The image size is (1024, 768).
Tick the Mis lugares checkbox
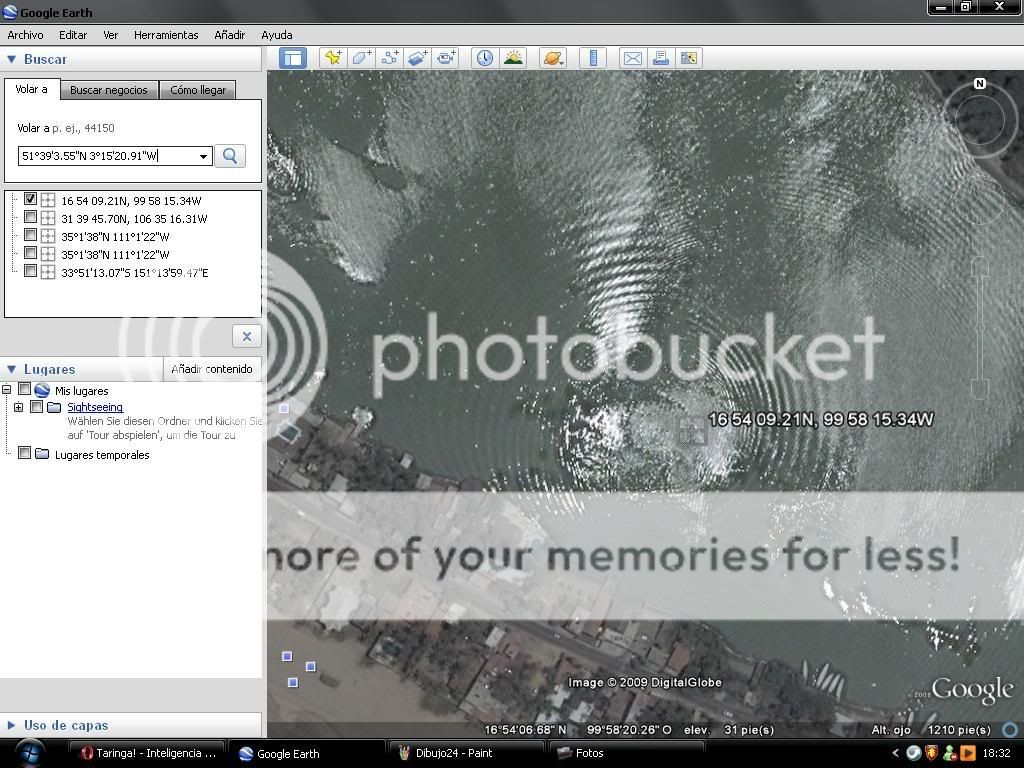[x=24, y=389]
